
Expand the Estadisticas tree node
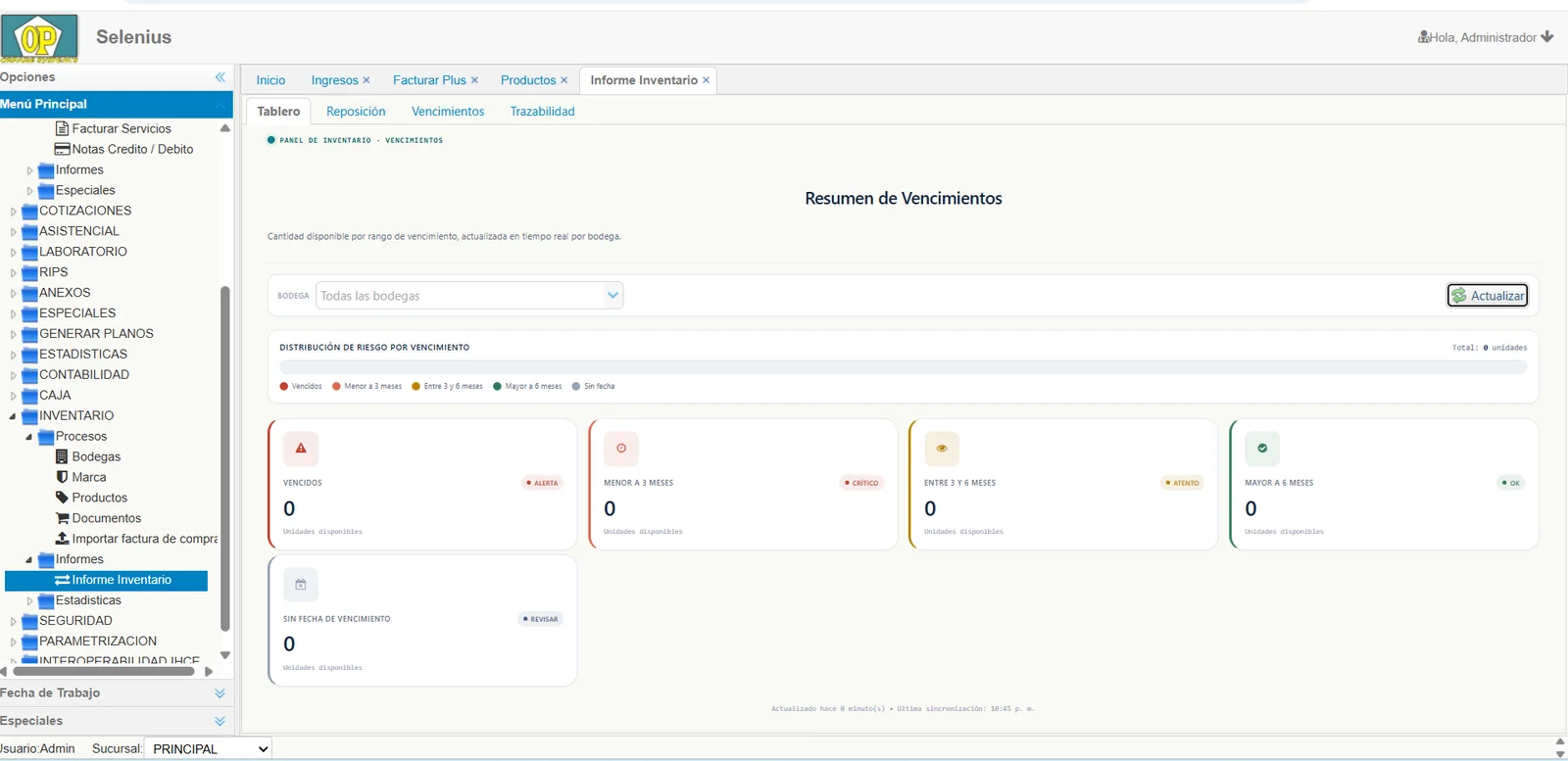click(29, 601)
